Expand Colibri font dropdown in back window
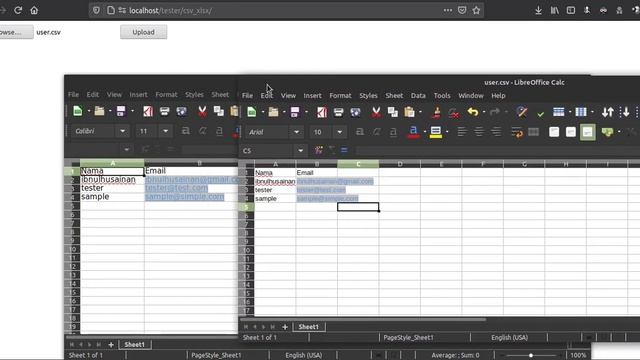This screenshot has height=360, width=640. coord(122,131)
